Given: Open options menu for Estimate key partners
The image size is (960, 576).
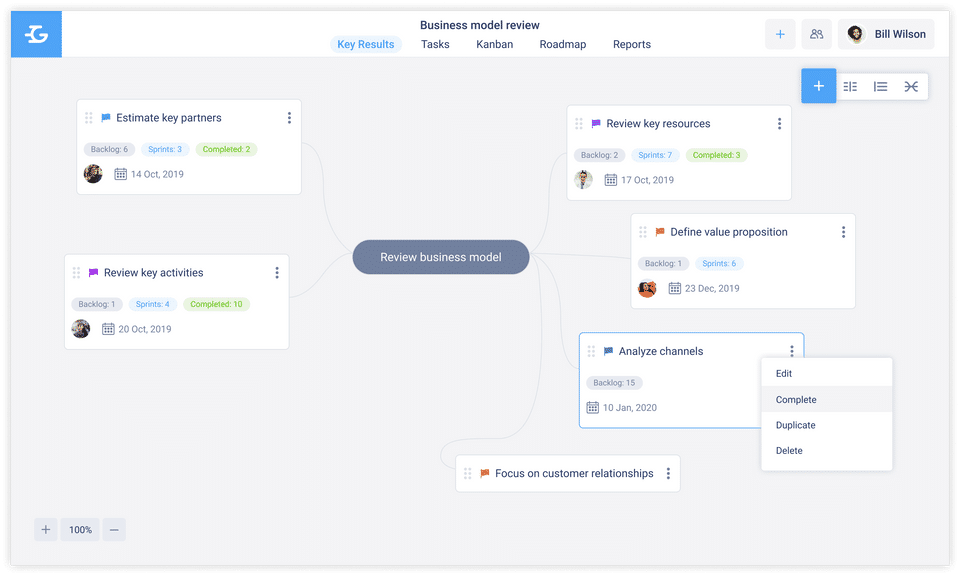Looking at the screenshot, I should click(x=289, y=118).
